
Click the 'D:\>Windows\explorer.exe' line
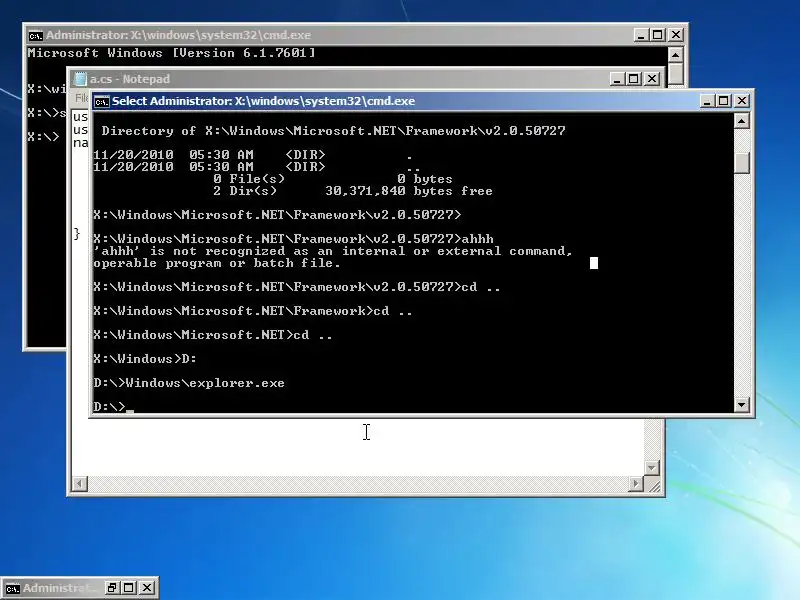click(189, 383)
